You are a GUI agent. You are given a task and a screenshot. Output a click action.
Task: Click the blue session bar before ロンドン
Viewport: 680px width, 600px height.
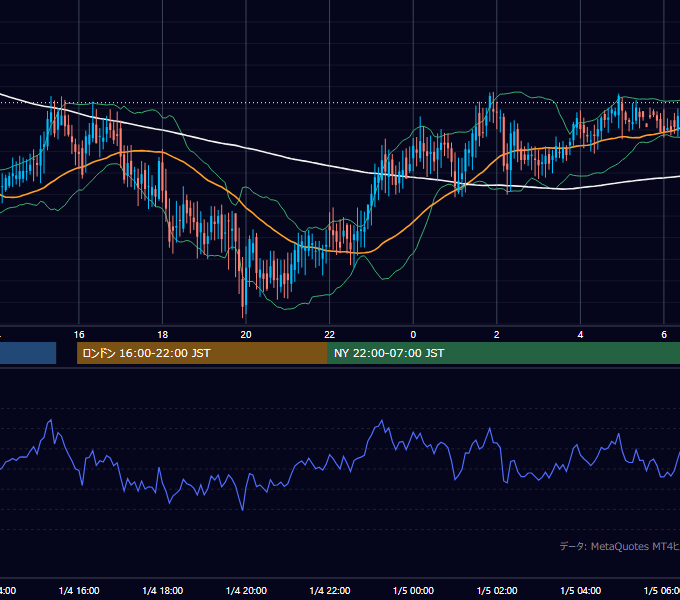coord(28,353)
